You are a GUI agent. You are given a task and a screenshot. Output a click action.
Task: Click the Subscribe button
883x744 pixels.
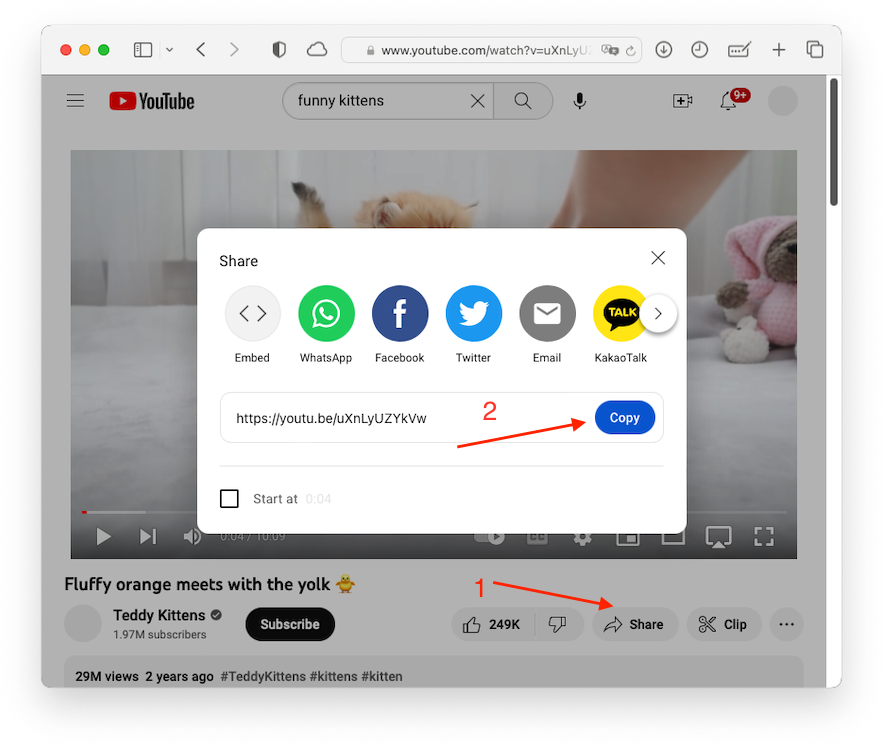click(x=290, y=624)
